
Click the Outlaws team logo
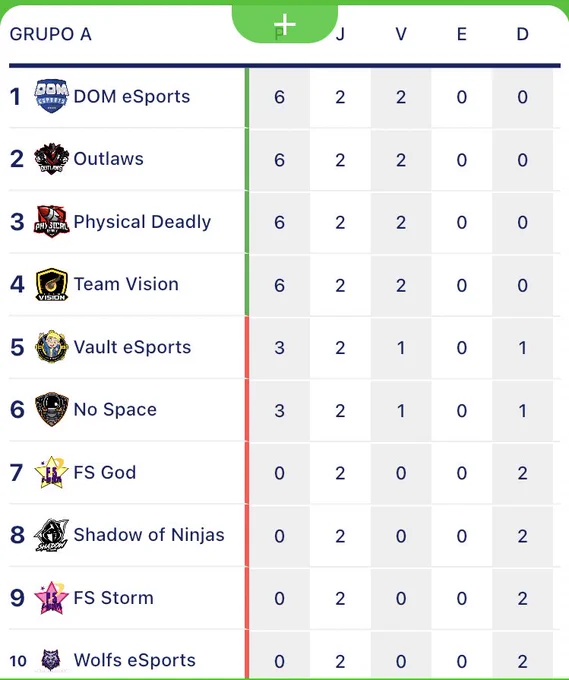tap(52, 159)
